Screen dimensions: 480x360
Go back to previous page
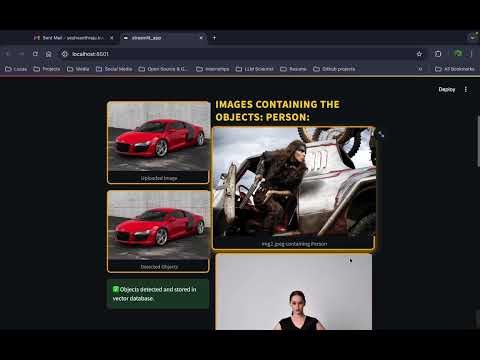tap(8, 54)
